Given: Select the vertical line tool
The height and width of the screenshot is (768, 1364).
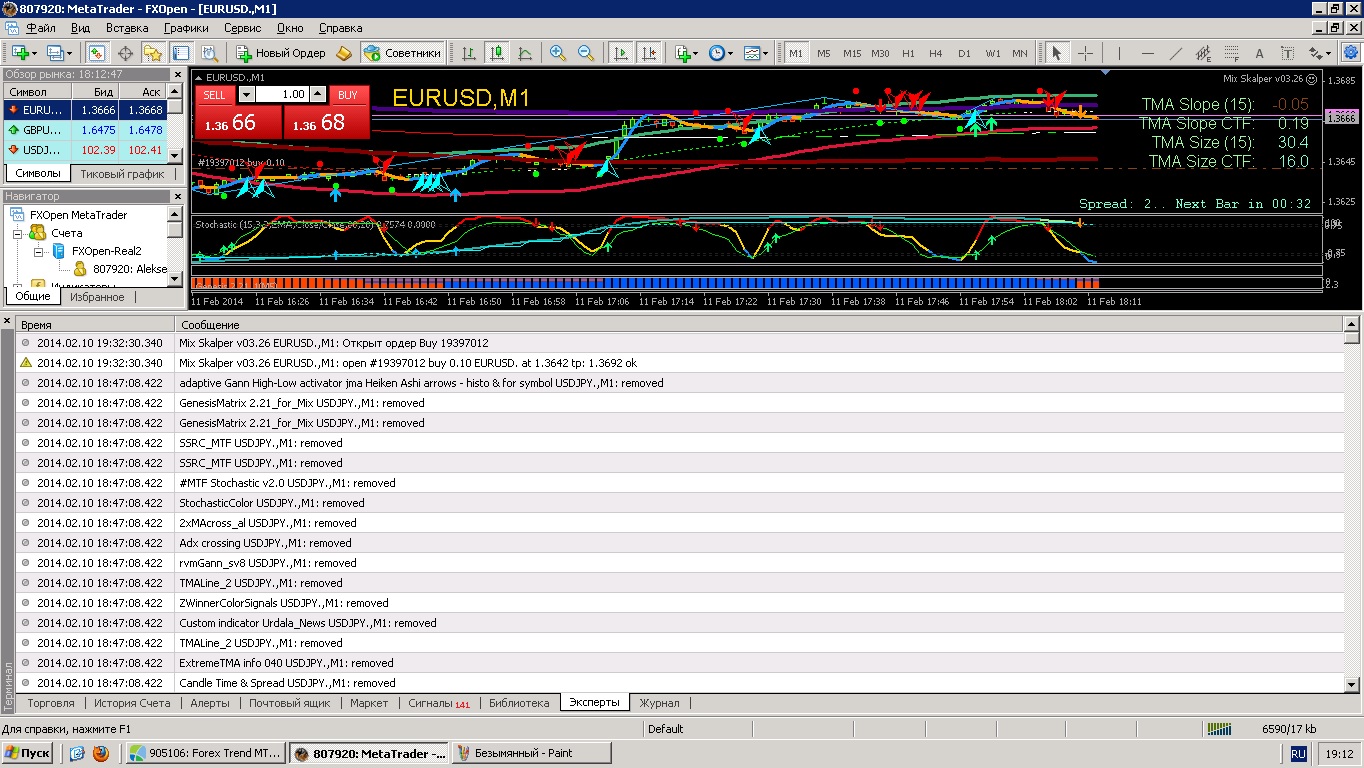Looking at the screenshot, I should [1120, 53].
